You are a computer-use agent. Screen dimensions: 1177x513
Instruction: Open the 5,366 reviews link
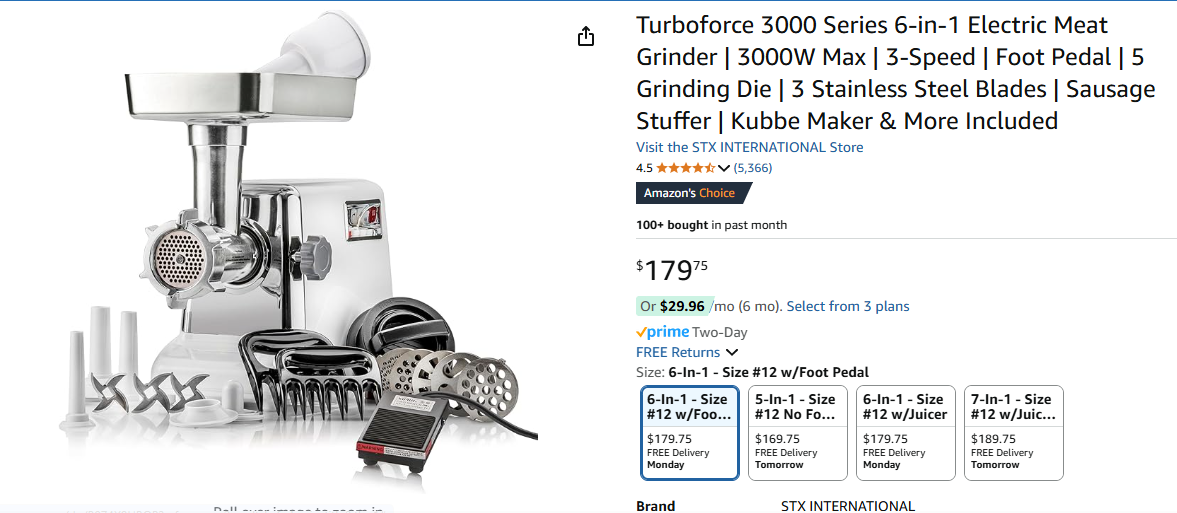click(x=753, y=168)
